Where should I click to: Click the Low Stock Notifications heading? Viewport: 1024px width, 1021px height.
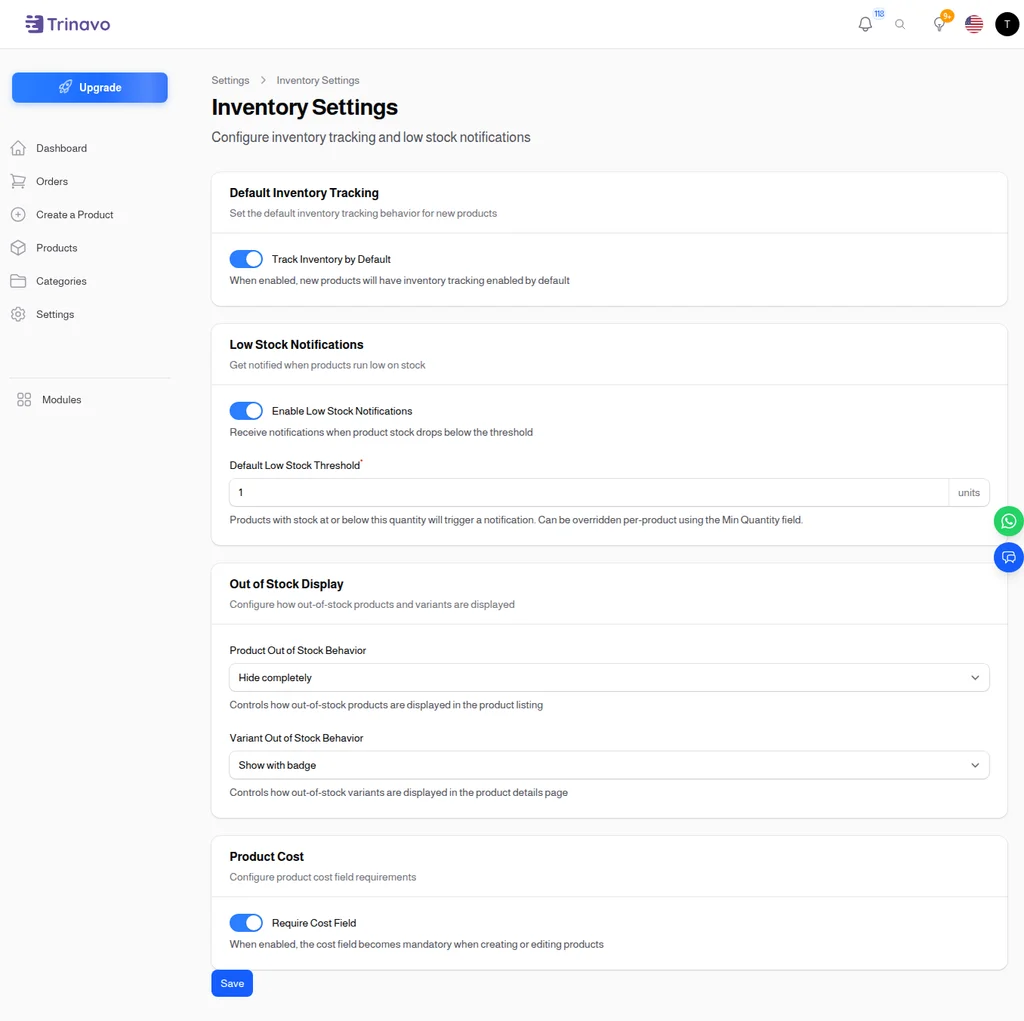(x=296, y=344)
